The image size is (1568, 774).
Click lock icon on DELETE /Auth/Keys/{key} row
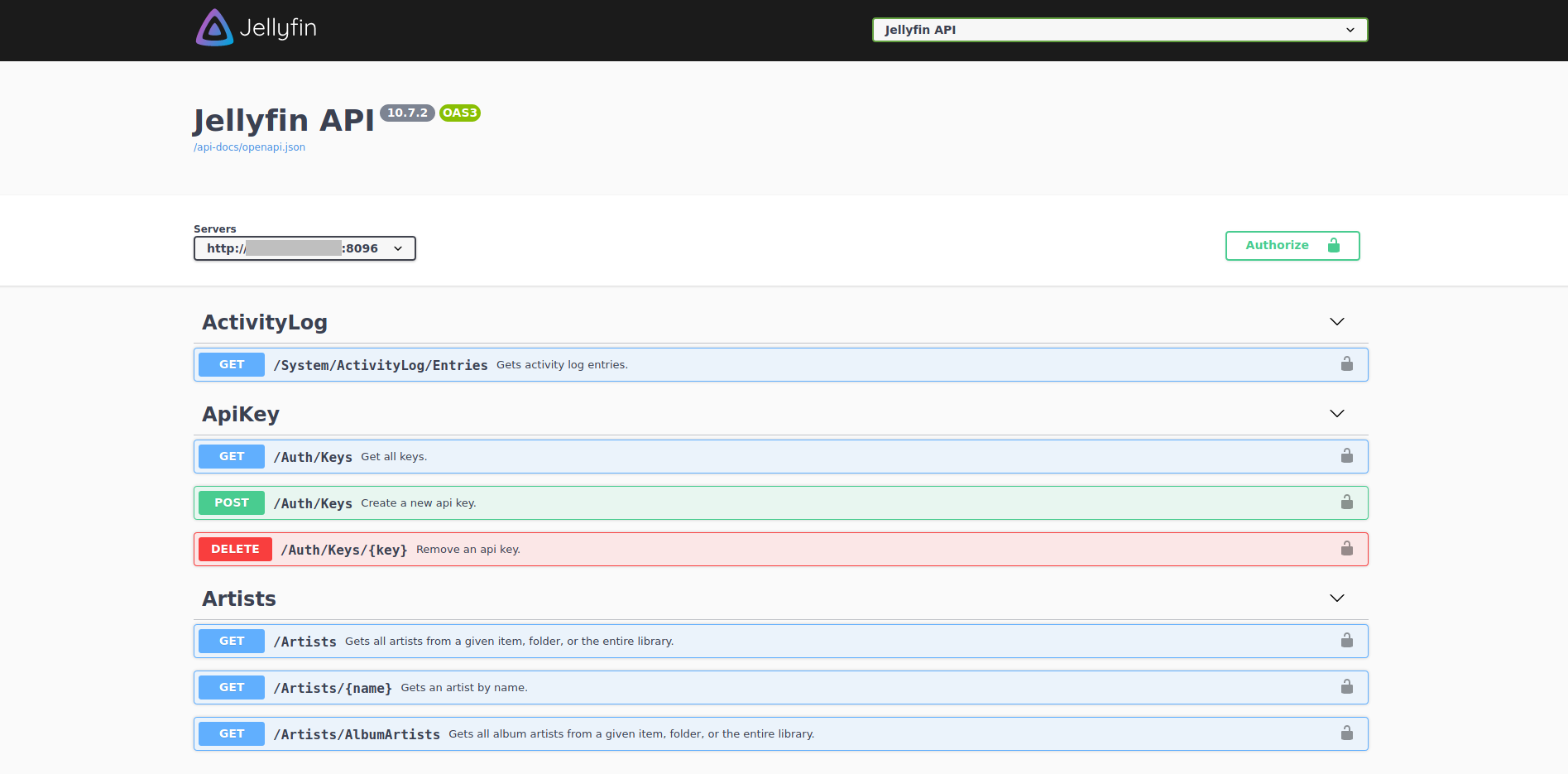pyautogui.click(x=1346, y=549)
